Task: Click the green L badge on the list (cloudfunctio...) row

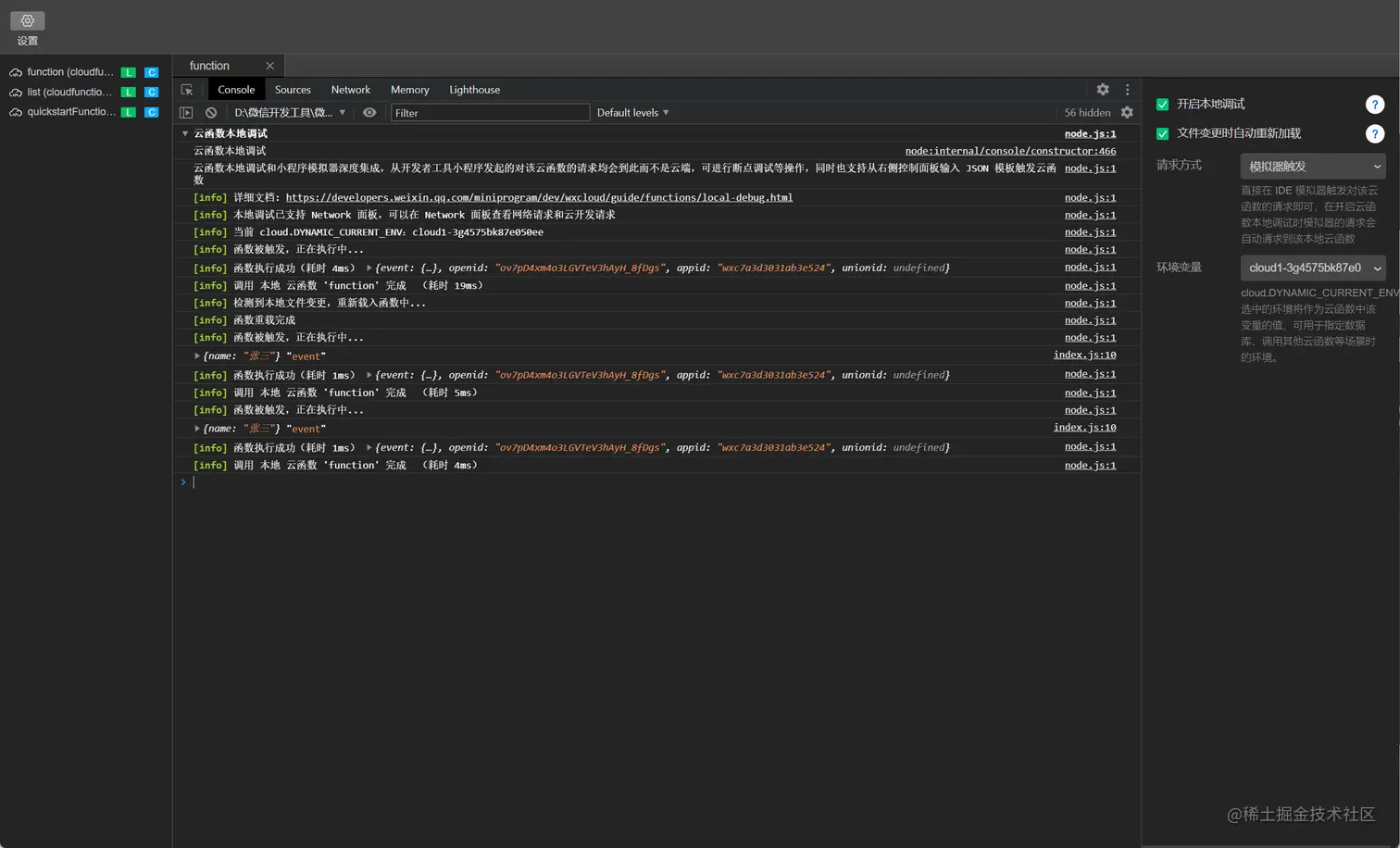Action: click(x=129, y=93)
